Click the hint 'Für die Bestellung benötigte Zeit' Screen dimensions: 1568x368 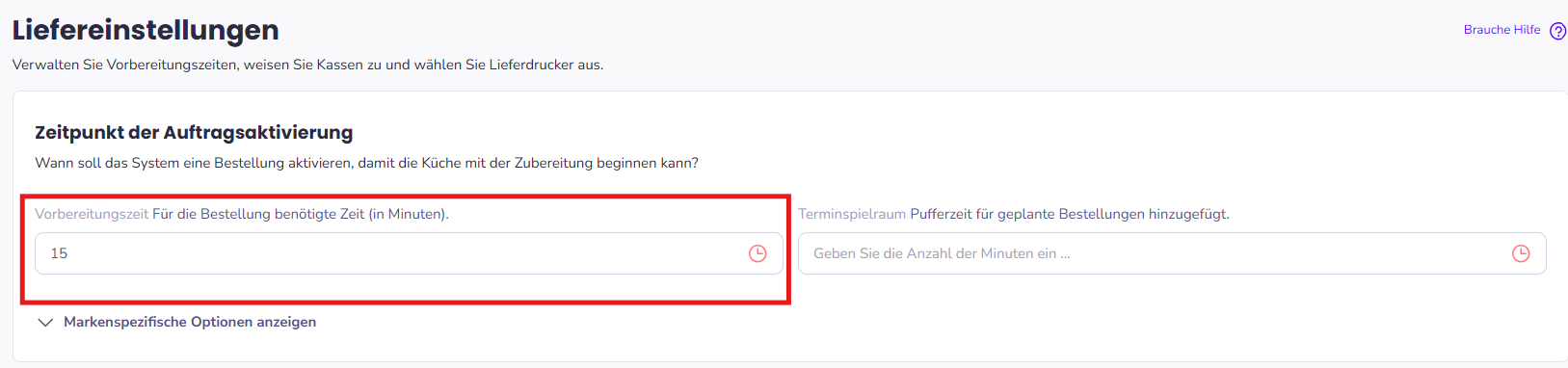tap(258, 214)
